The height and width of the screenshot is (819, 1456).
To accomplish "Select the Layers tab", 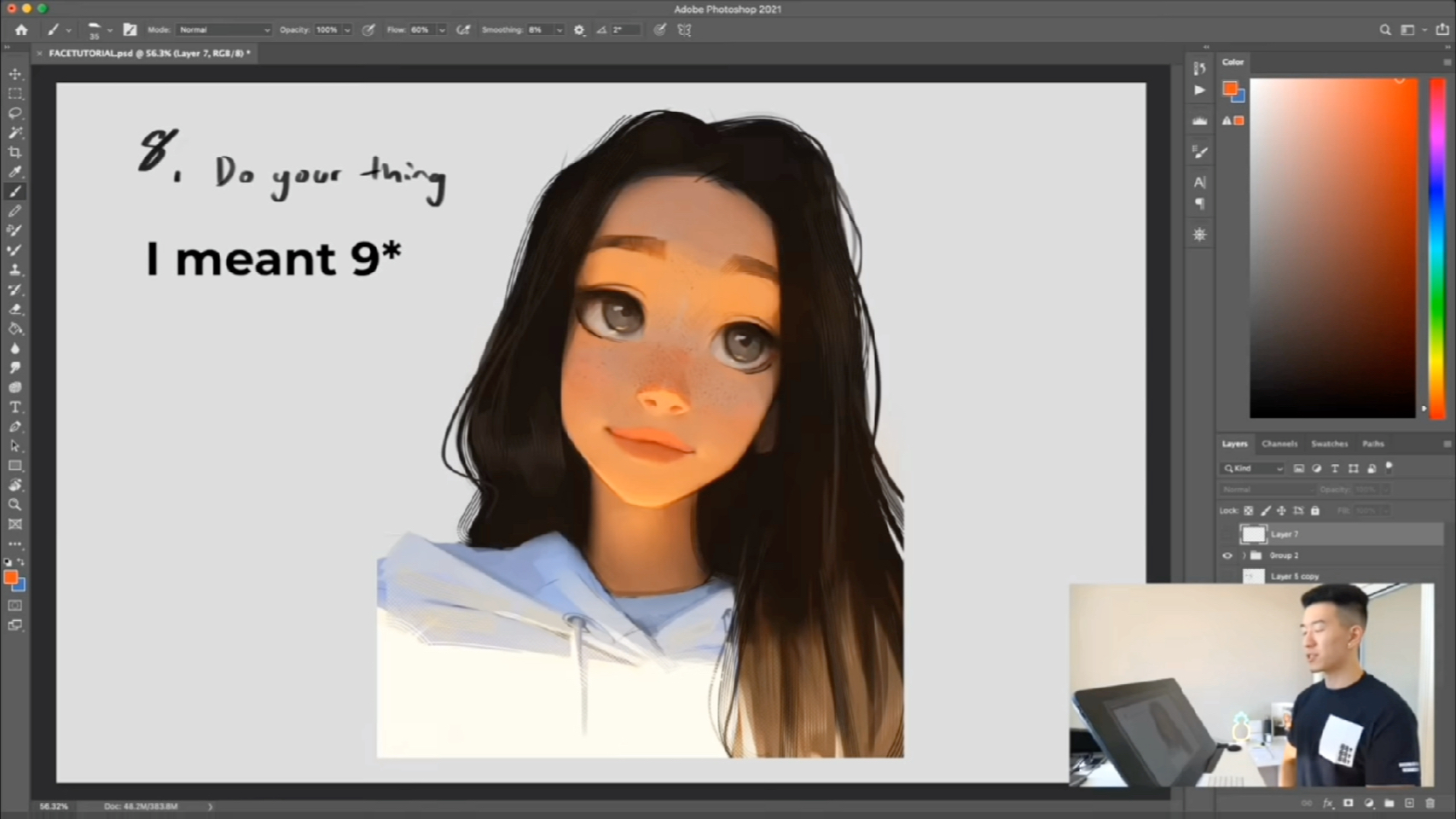I will click(x=1234, y=444).
